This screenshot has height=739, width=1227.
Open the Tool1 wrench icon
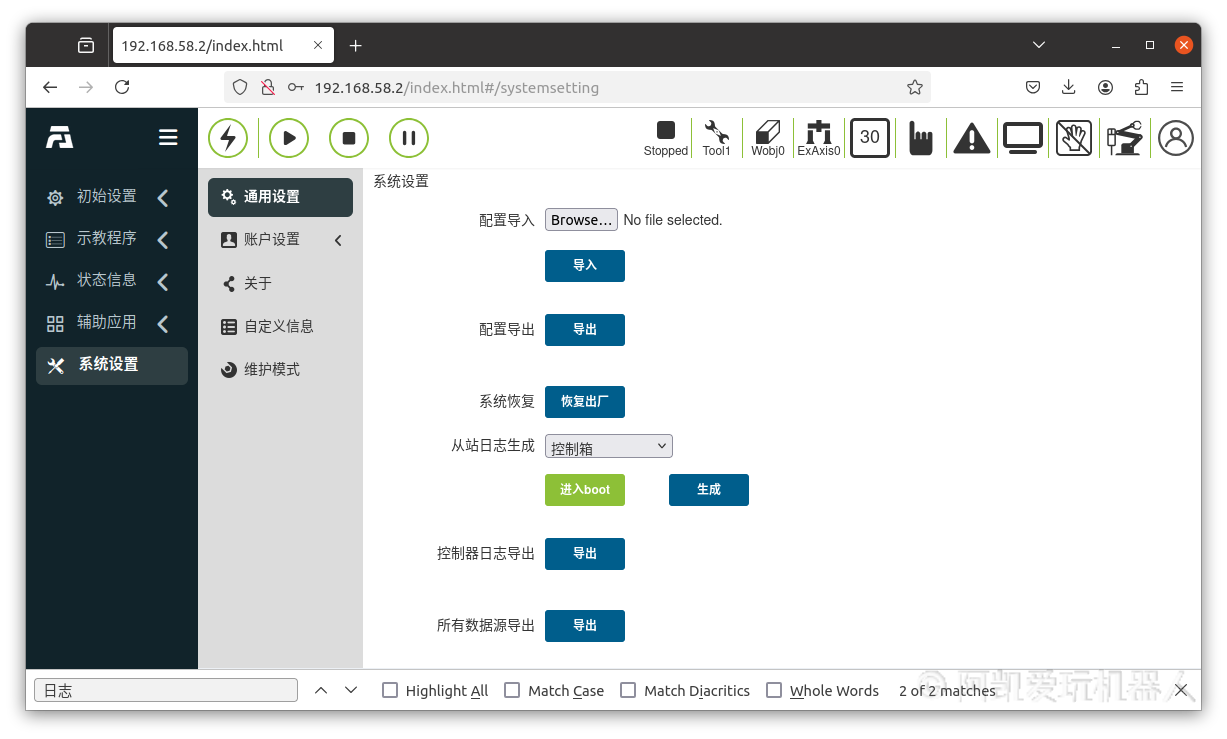pos(716,137)
